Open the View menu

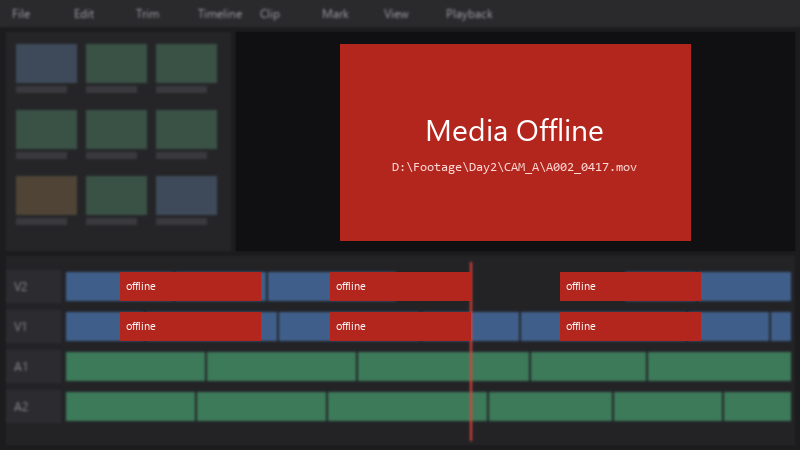[x=396, y=14]
